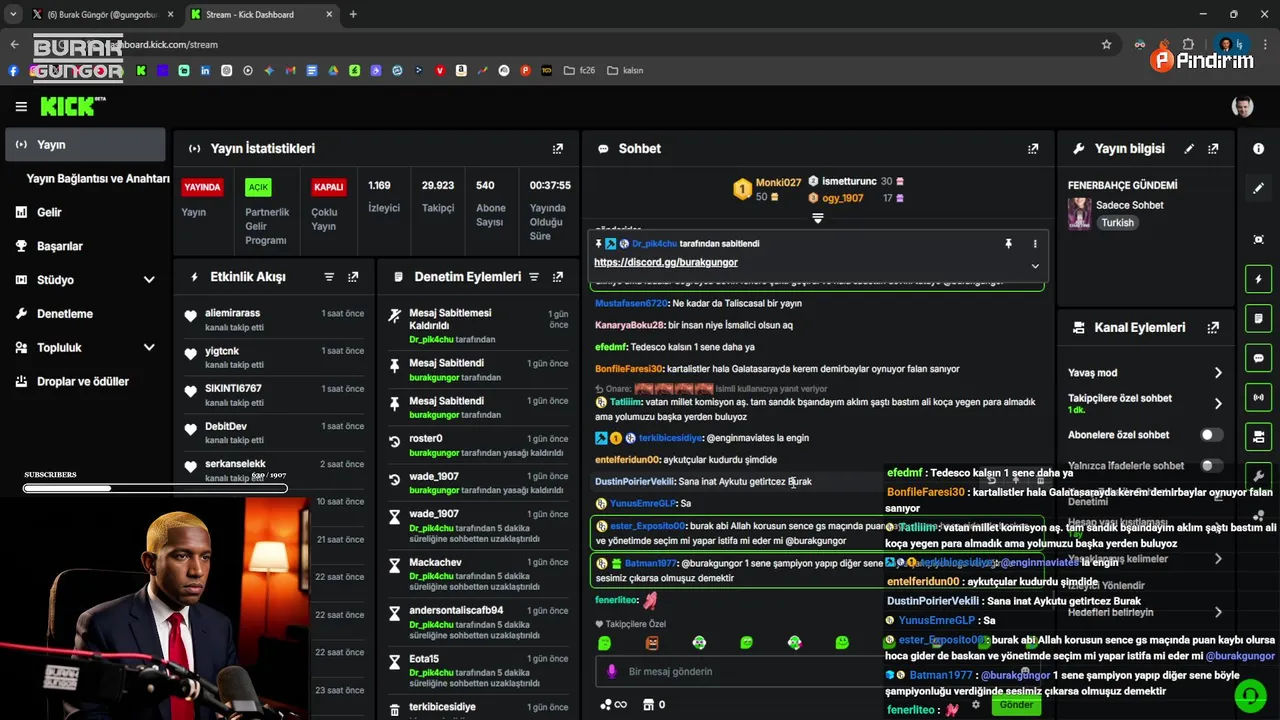Pop out the Sohbet chat panel
Viewport: 1280px width, 720px height.
[x=1033, y=149]
